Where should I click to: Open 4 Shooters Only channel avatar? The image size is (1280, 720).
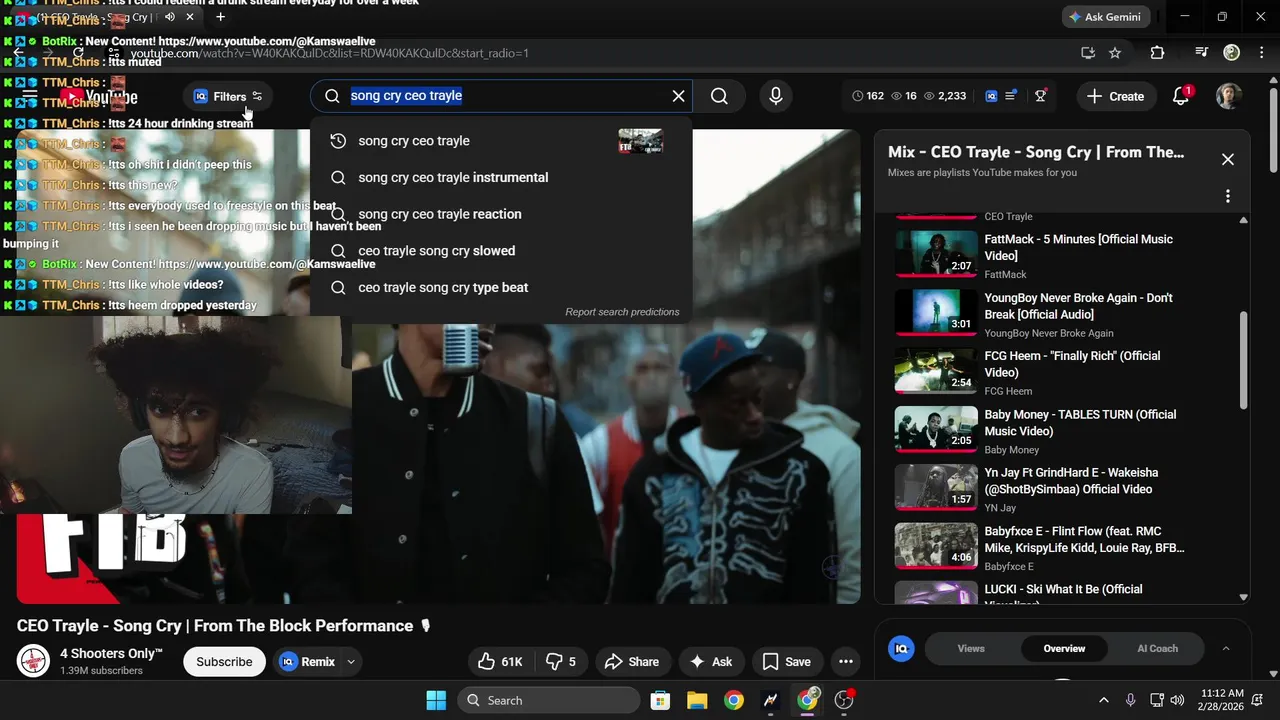(x=33, y=661)
